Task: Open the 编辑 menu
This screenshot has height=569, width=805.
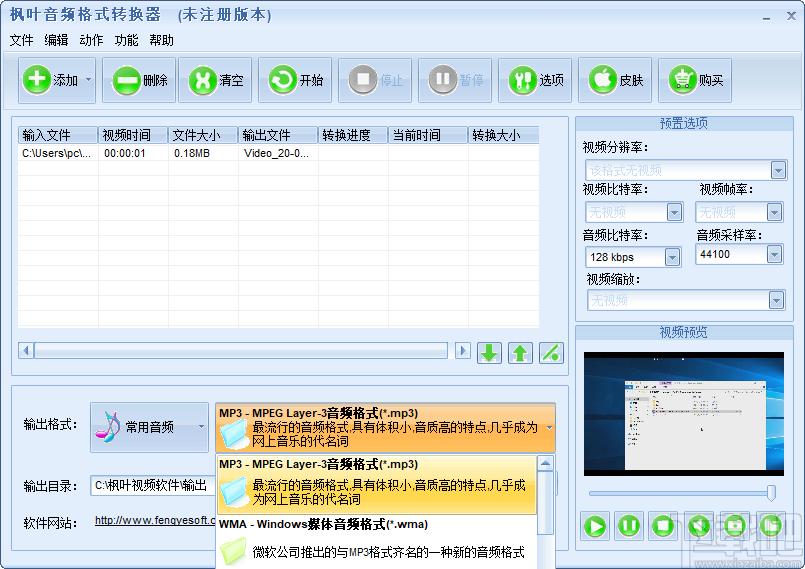Action: [x=56, y=40]
